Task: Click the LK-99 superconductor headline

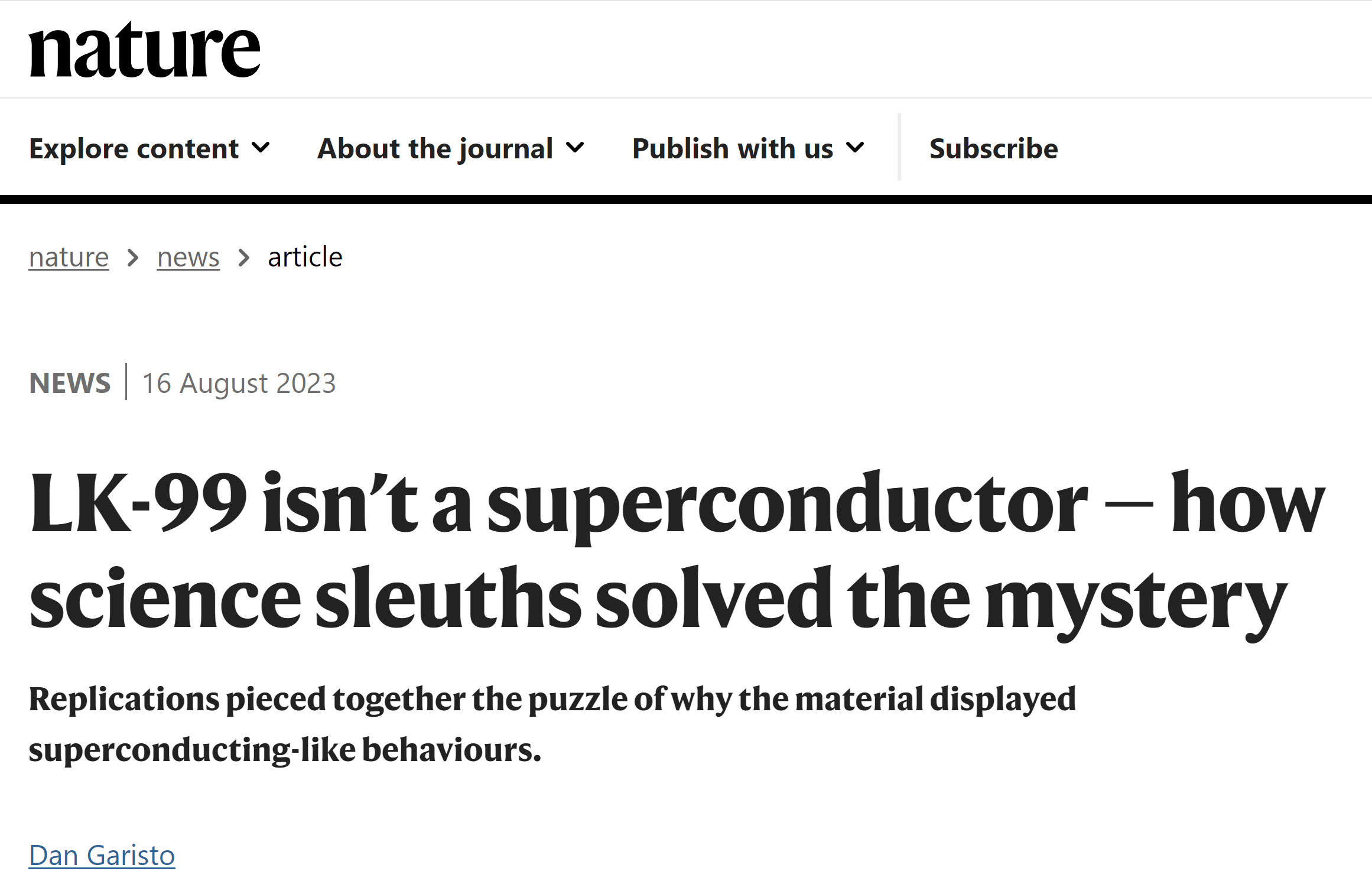Action: pyautogui.click(x=677, y=553)
